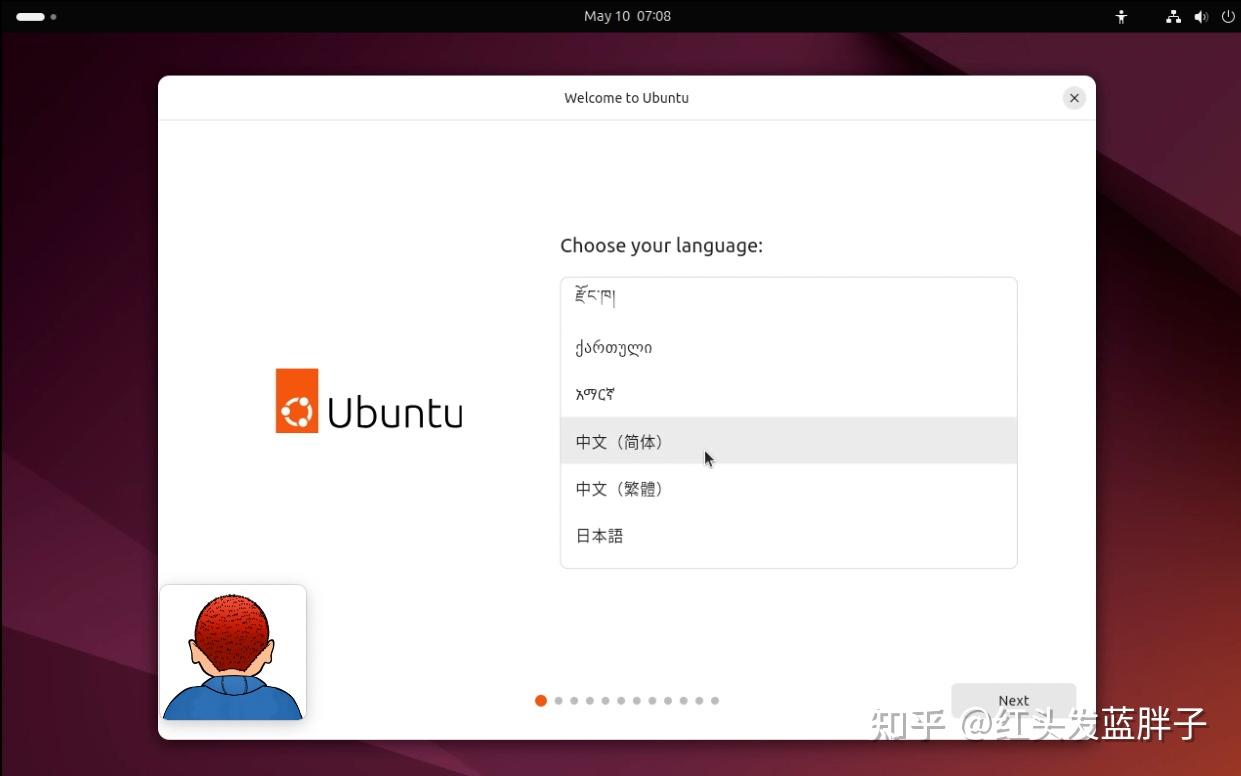Close the Welcome to Ubuntu window
1241x776 pixels.
pyautogui.click(x=1074, y=97)
